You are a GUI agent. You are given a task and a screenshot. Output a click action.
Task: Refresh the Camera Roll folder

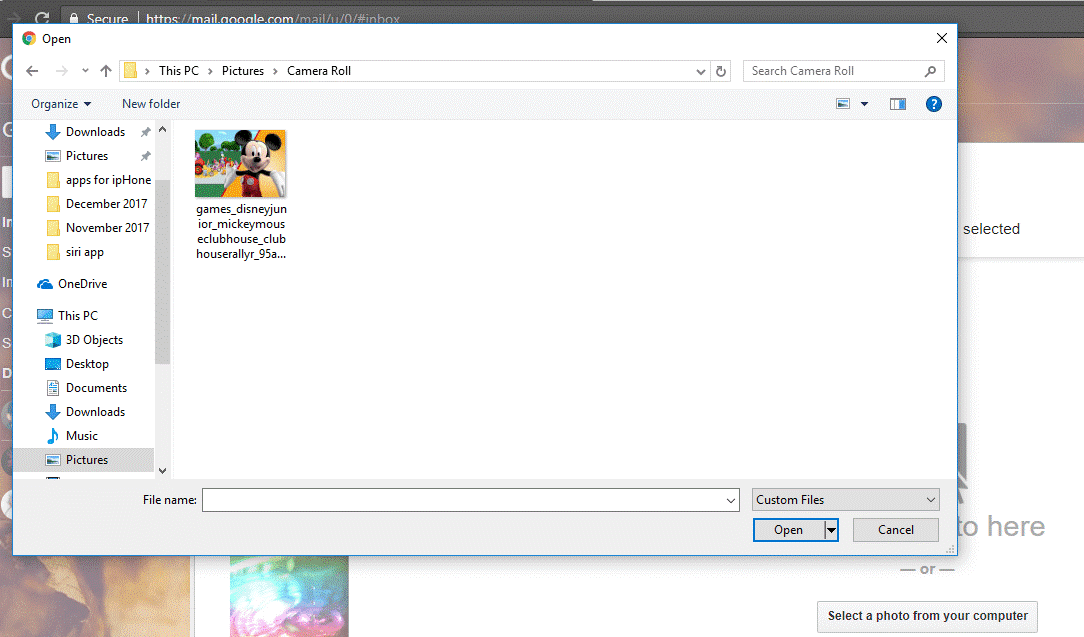720,71
